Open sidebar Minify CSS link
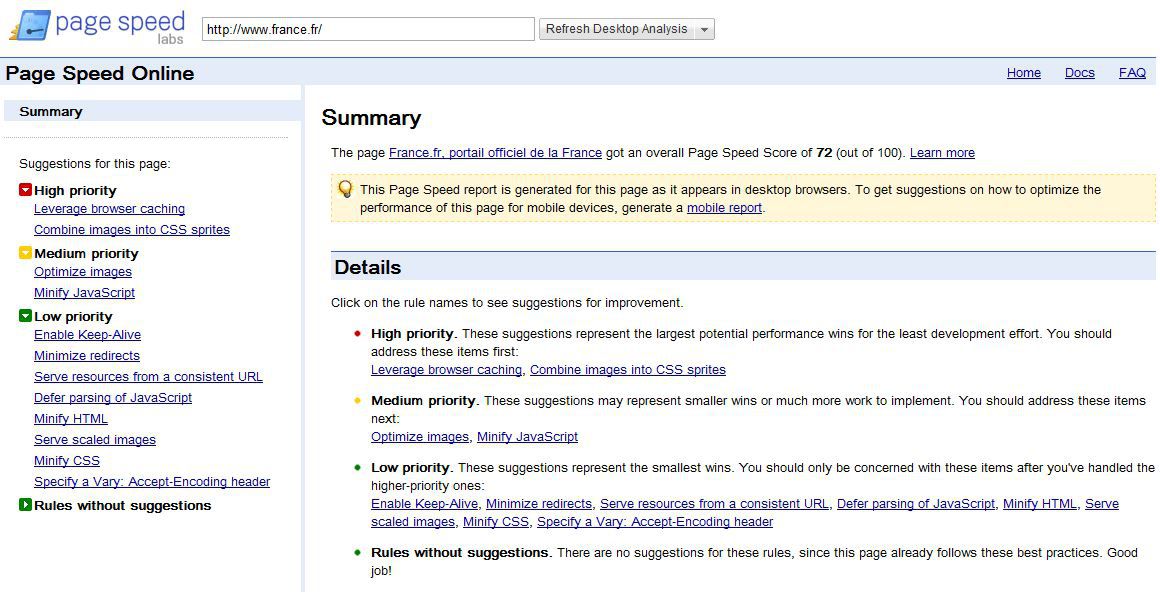The height and width of the screenshot is (603, 1160). (67, 460)
